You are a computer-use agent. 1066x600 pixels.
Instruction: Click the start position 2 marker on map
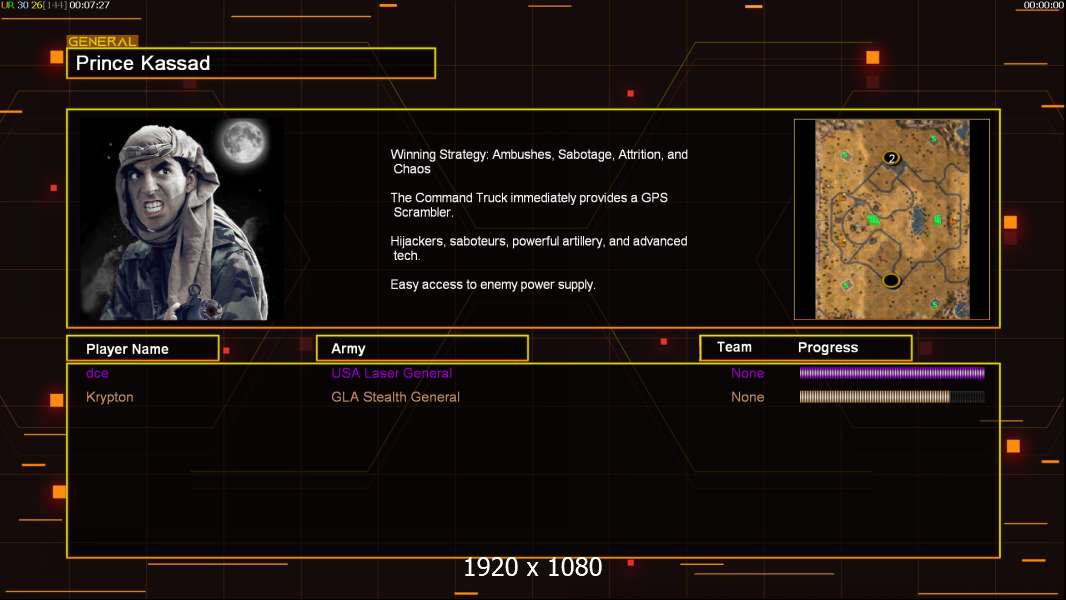coord(891,158)
